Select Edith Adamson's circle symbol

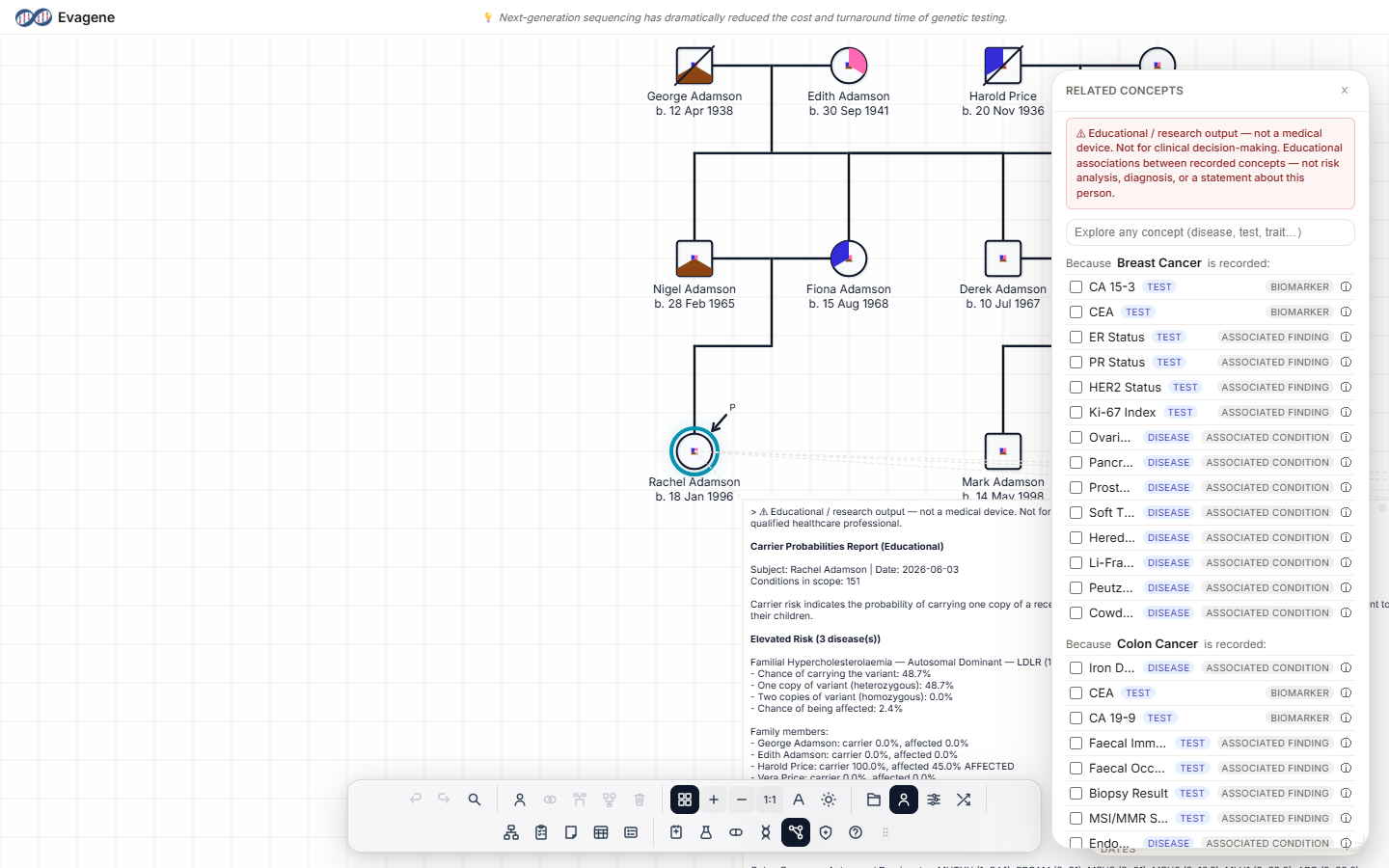click(849, 66)
